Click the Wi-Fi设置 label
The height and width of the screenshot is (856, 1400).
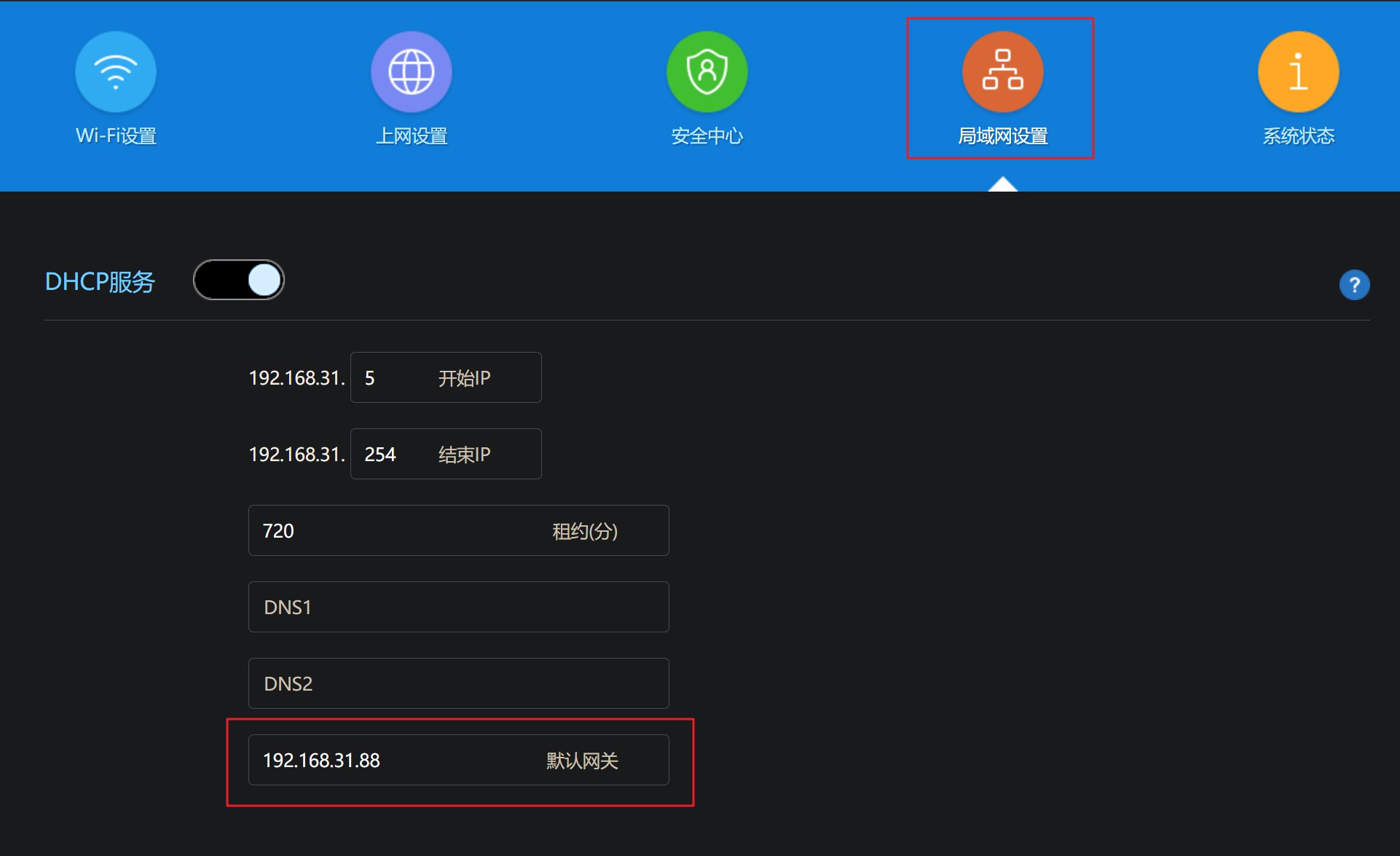[x=117, y=136]
